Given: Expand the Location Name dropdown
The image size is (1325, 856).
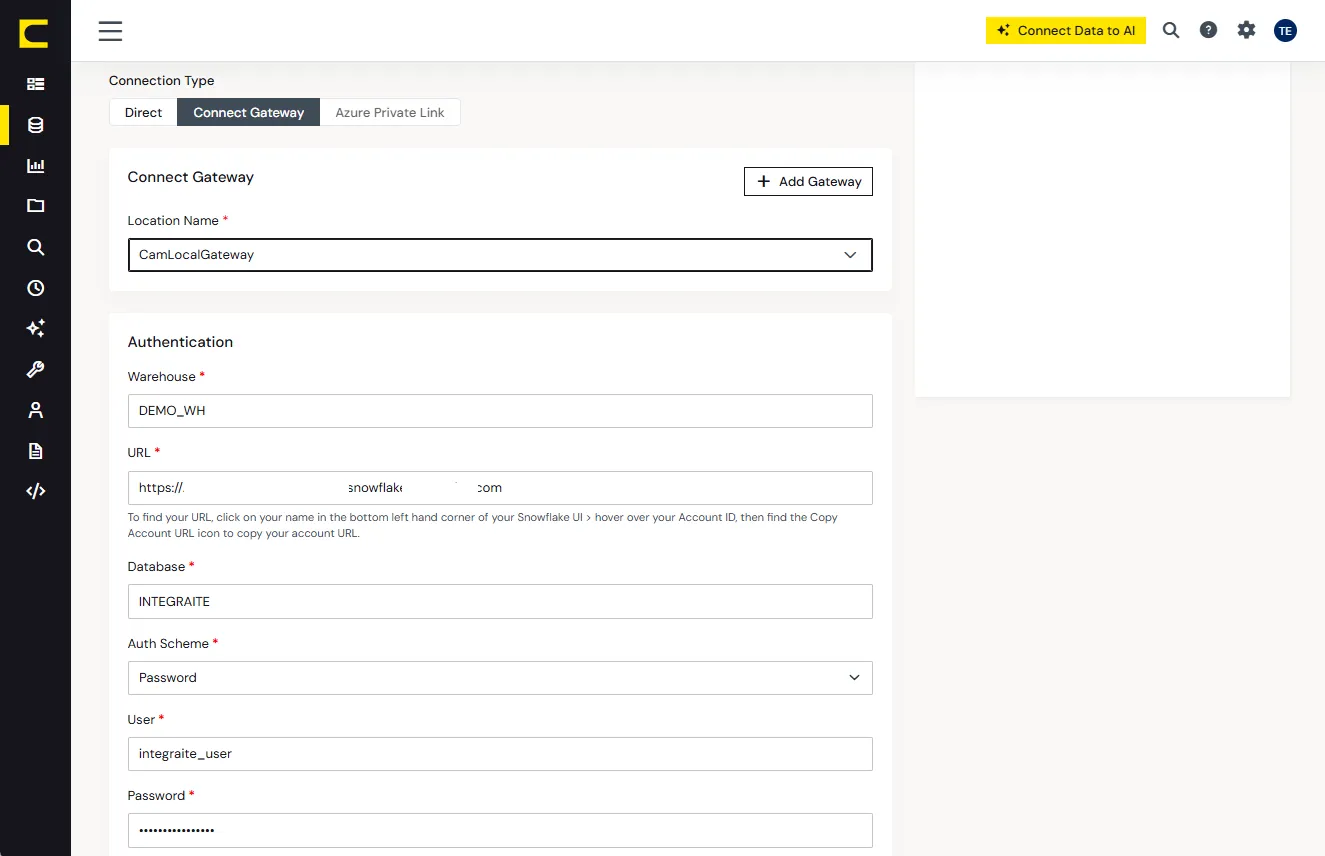Looking at the screenshot, I should coord(500,255).
